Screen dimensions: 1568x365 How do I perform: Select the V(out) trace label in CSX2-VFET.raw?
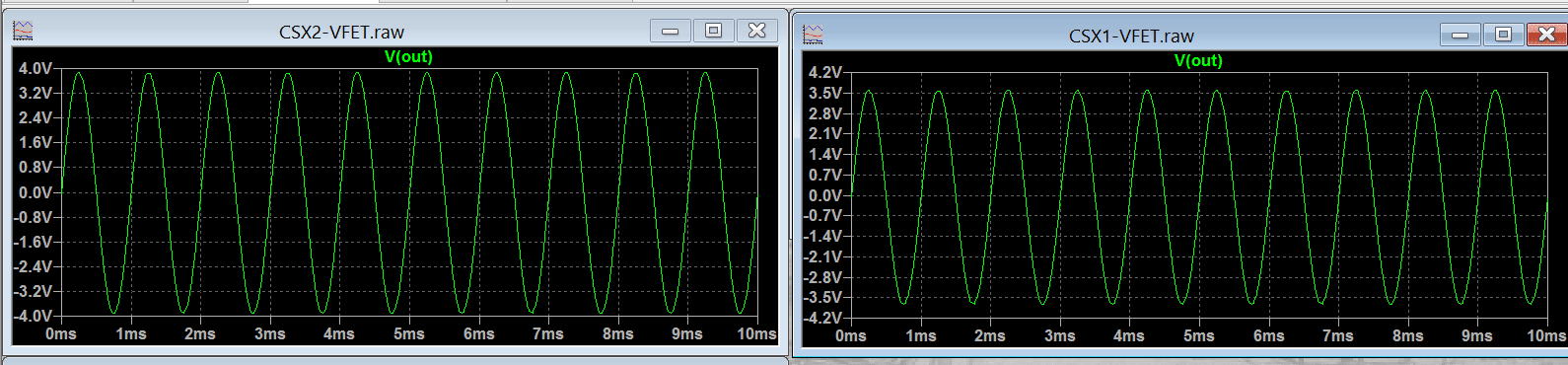(x=408, y=56)
